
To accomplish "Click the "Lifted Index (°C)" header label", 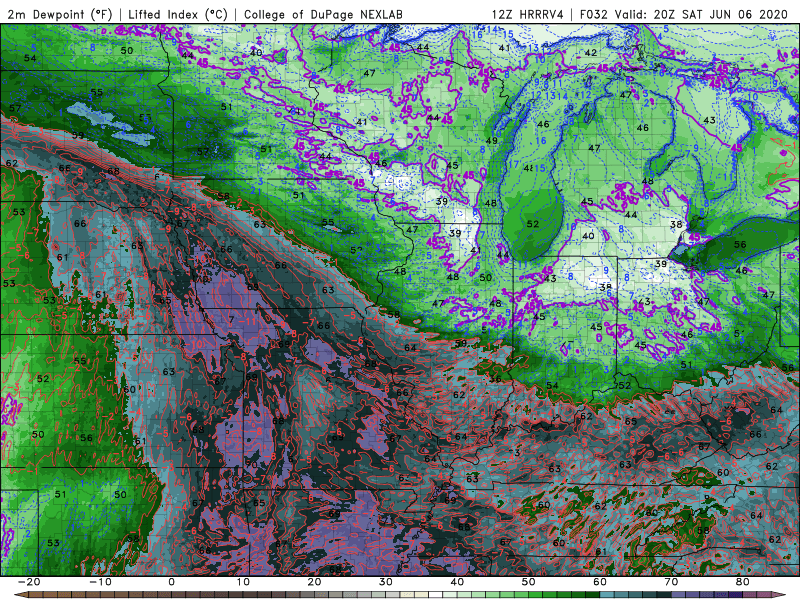I will tap(178, 15).
